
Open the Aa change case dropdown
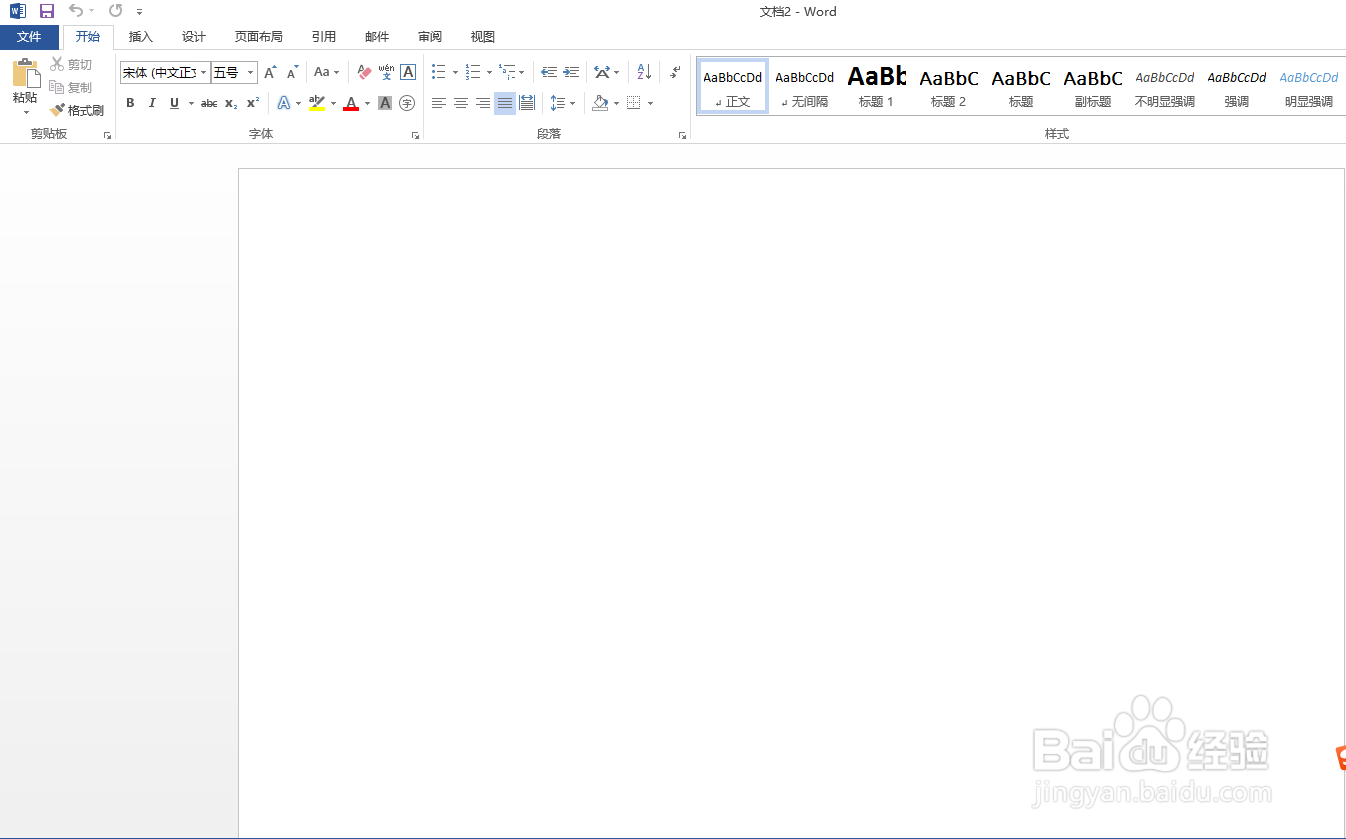326,72
